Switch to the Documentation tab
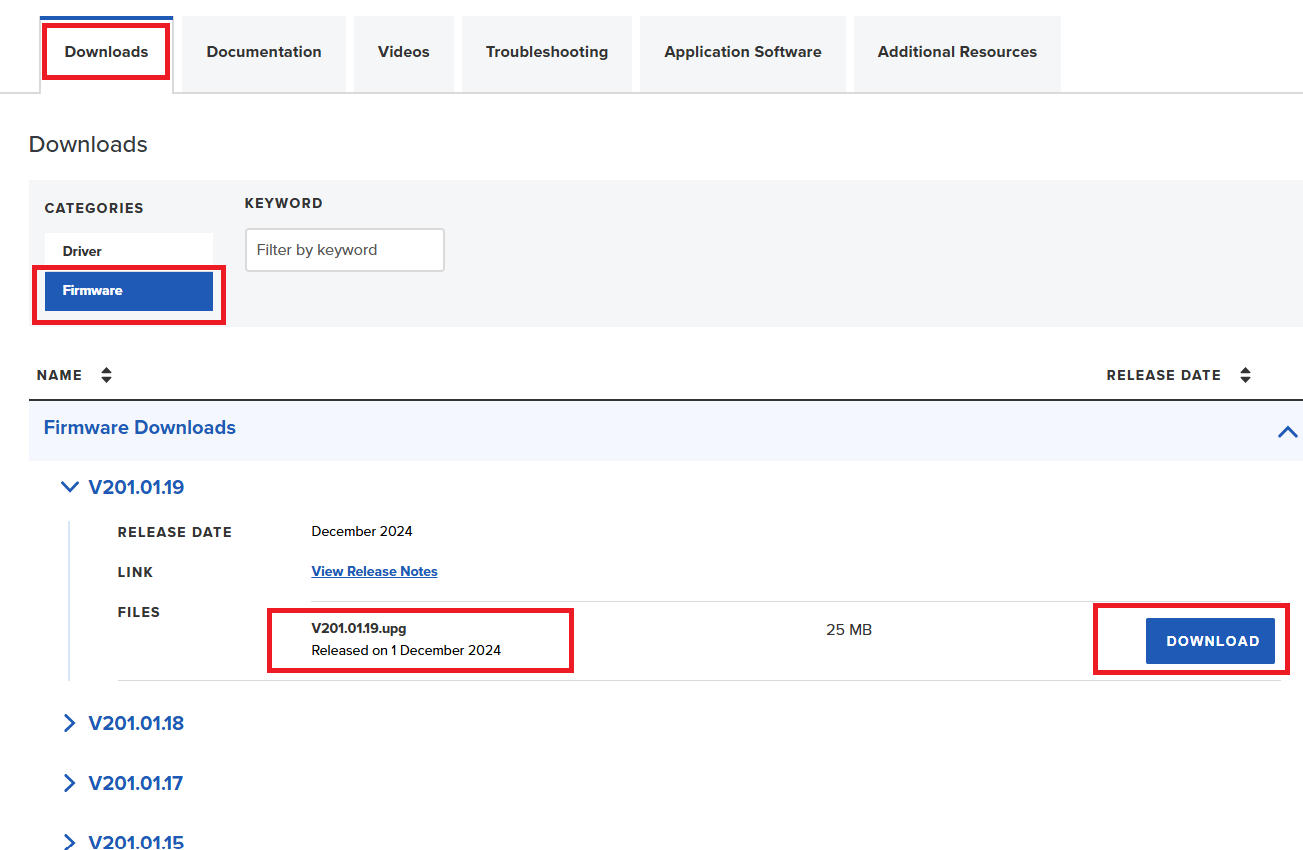1303x850 pixels. (264, 52)
